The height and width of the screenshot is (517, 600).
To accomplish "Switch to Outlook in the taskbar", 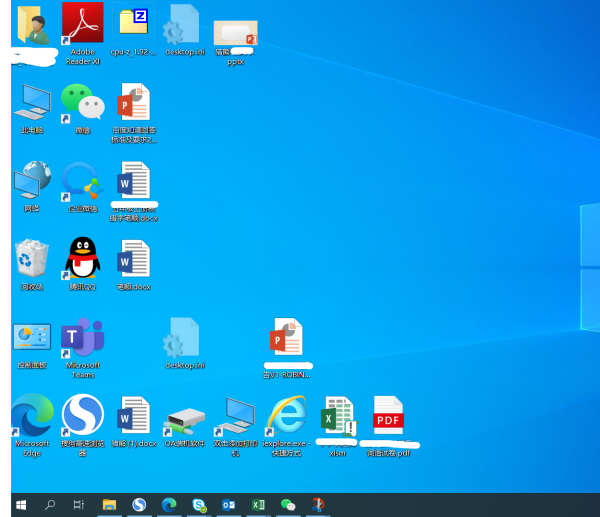I will (x=228, y=505).
